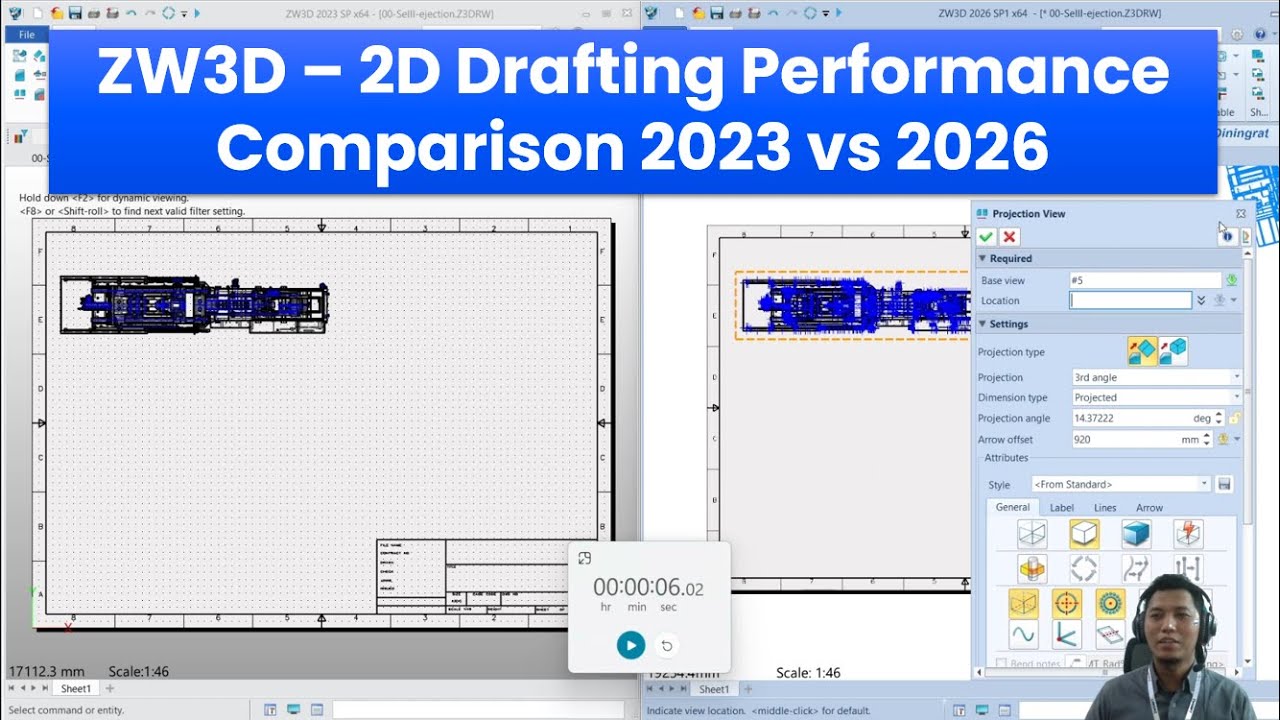
Task: Cancel Projection View with red X
Action: click(1010, 237)
